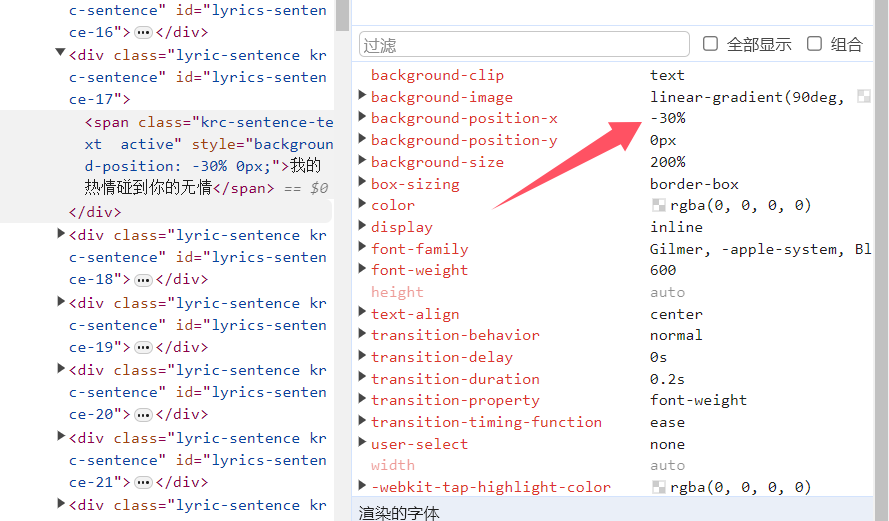Collapse the lyrics-sentence-17 div node

coord(61,54)
